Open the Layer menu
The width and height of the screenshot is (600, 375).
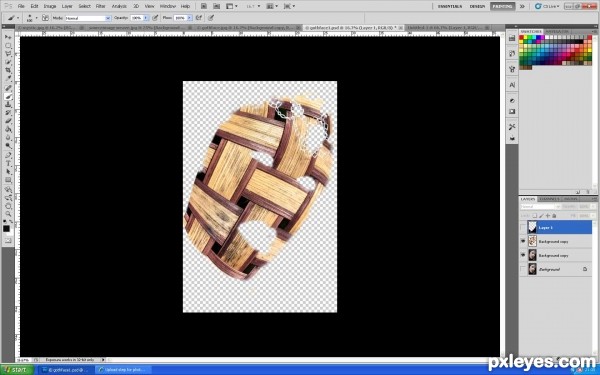67,6
